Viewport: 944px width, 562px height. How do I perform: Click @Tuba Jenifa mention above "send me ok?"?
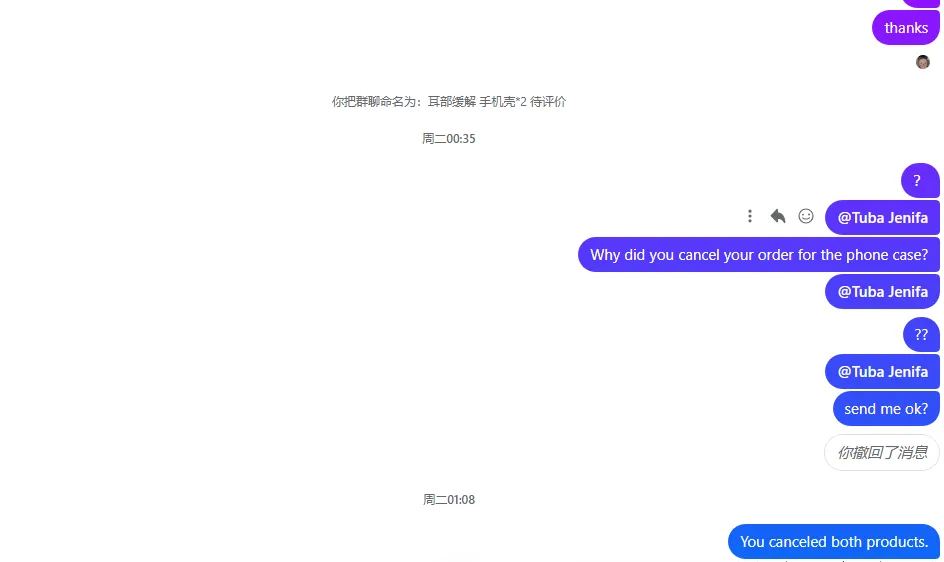click(882, 372)
